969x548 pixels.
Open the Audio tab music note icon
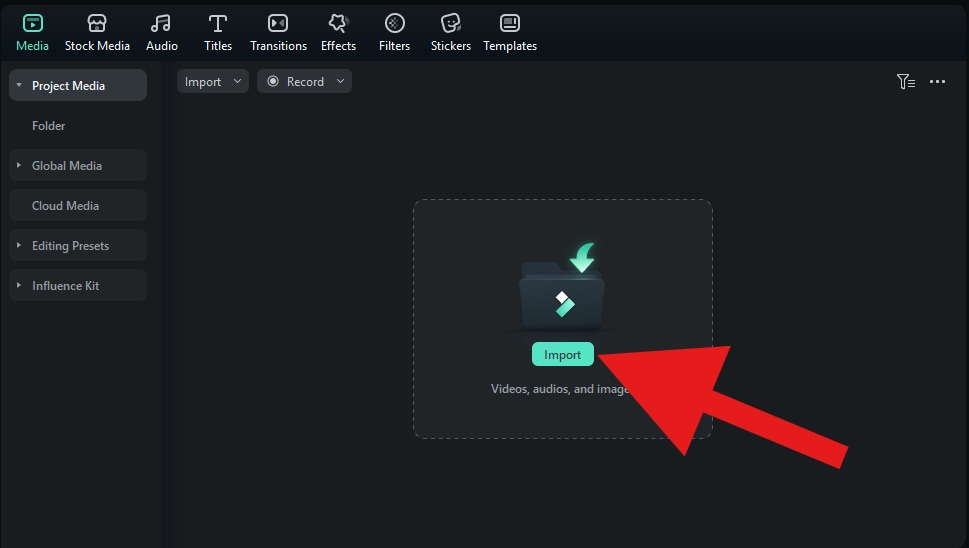click(161, 23)
